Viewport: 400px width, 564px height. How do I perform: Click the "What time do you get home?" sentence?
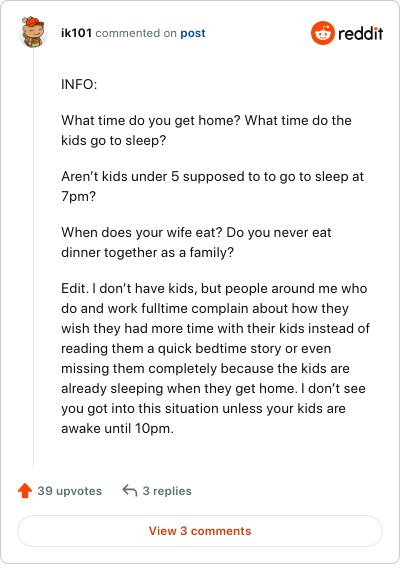coord(150,120)
